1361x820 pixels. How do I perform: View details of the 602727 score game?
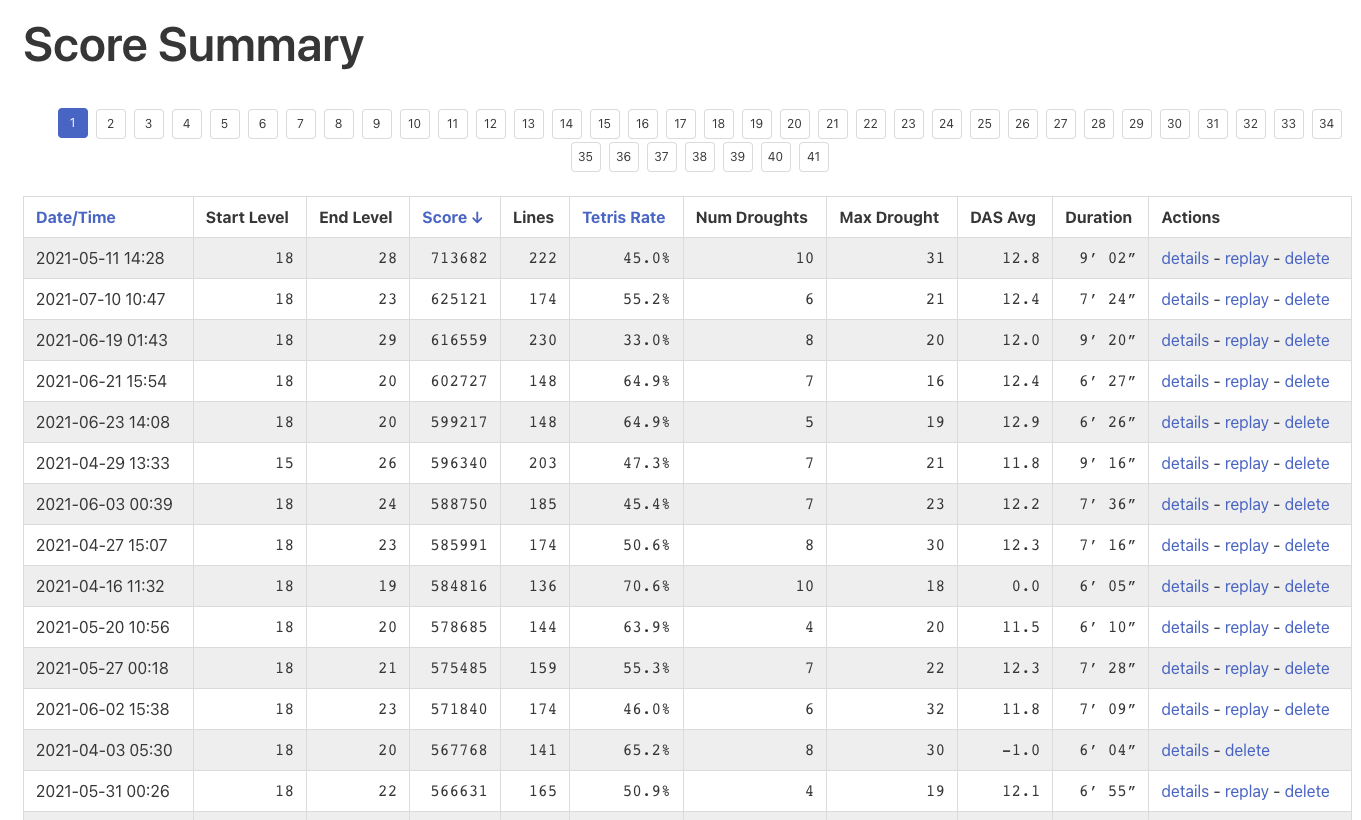(1185, 381)
